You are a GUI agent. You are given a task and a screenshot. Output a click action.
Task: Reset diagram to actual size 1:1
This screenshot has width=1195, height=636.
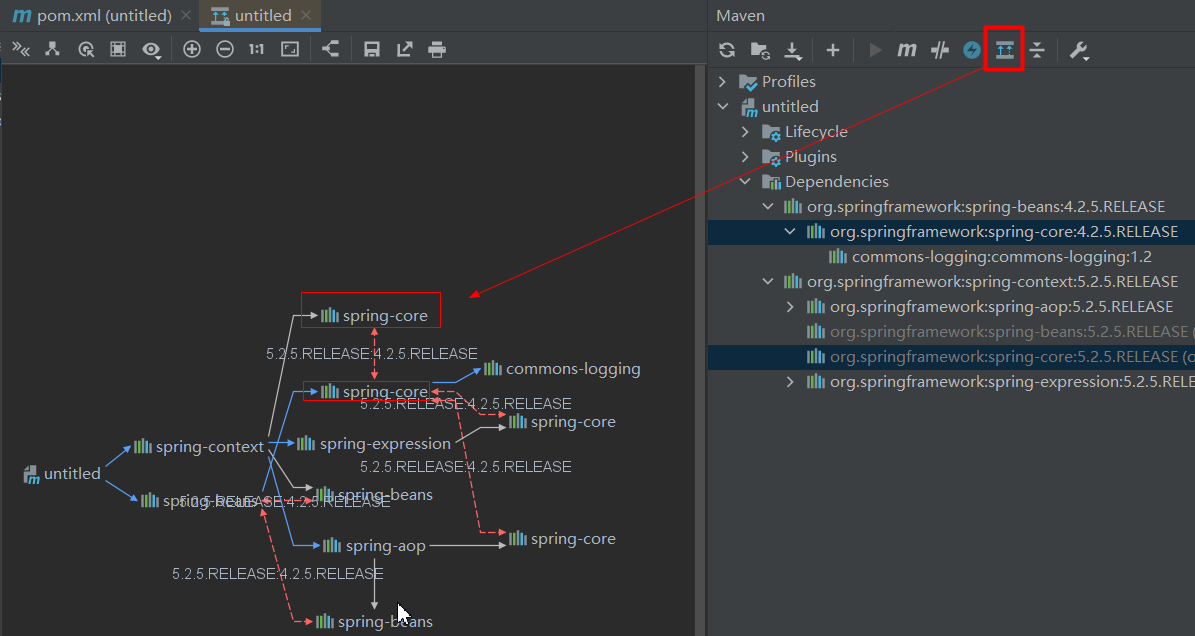coord(257,50)
